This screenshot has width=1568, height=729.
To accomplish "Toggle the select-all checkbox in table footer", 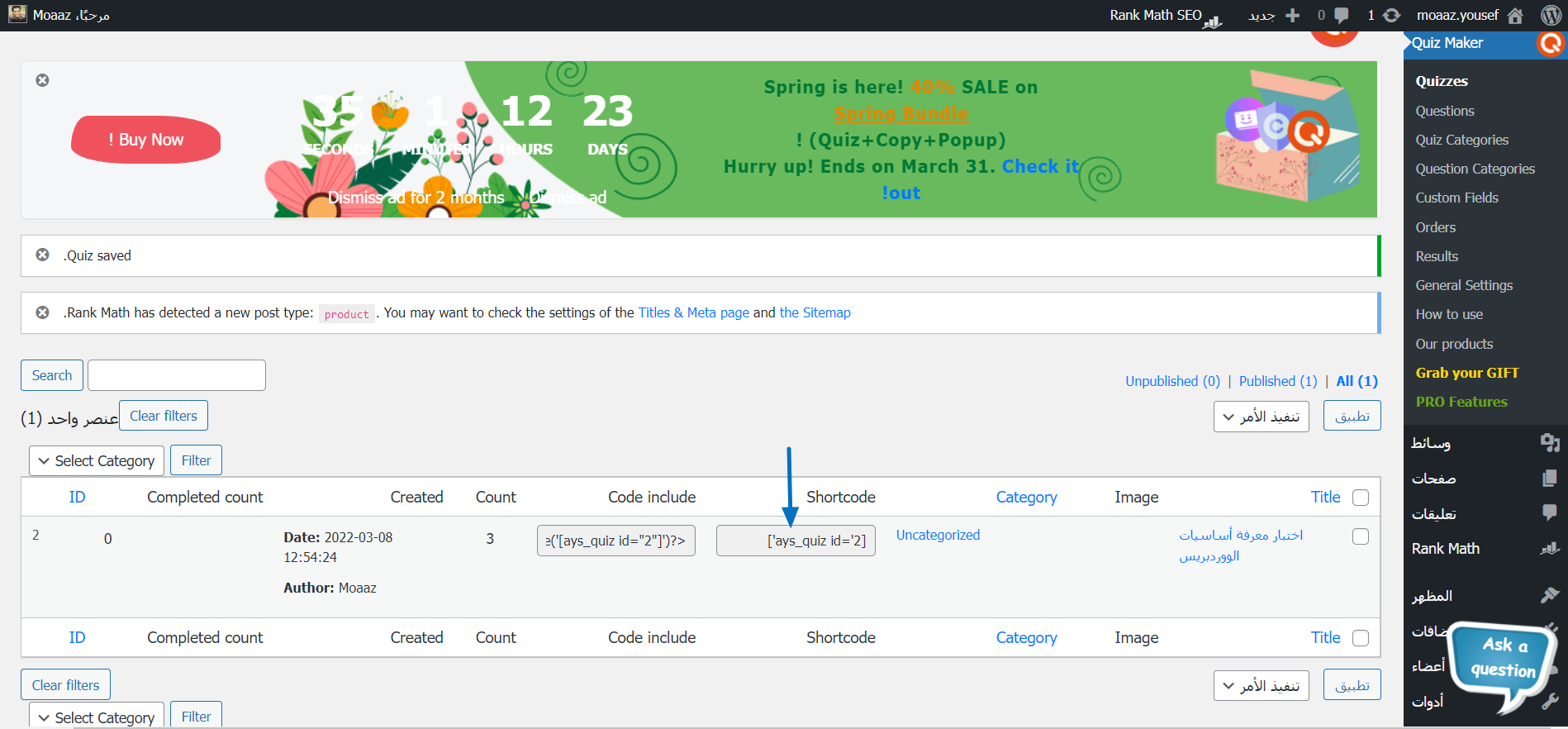I will 1360,638.
